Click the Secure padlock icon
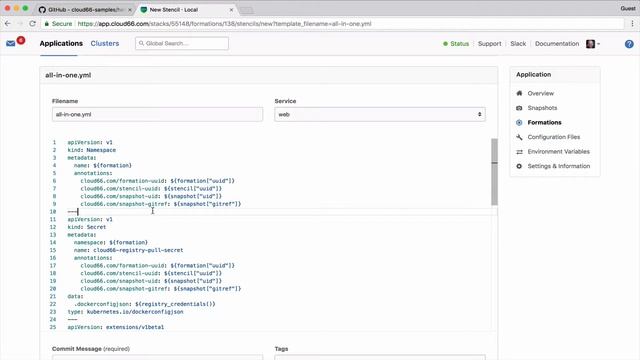Viewport: 640px width, 360px height. point(47,24)
